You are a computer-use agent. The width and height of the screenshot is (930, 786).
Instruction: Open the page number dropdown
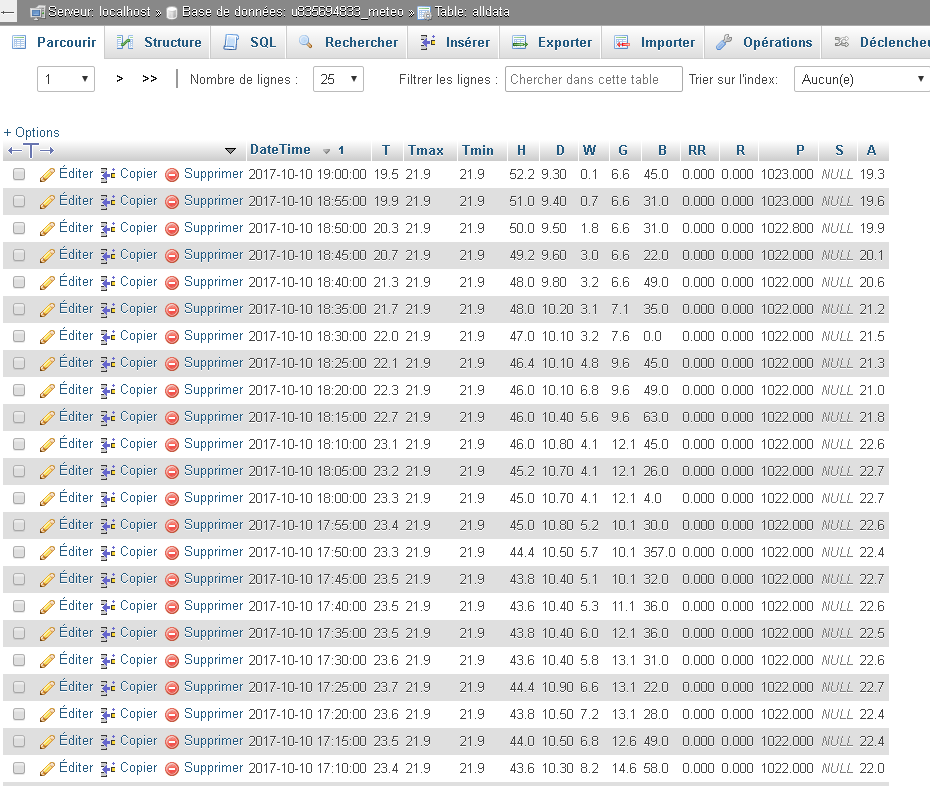(x=66, y=79)
